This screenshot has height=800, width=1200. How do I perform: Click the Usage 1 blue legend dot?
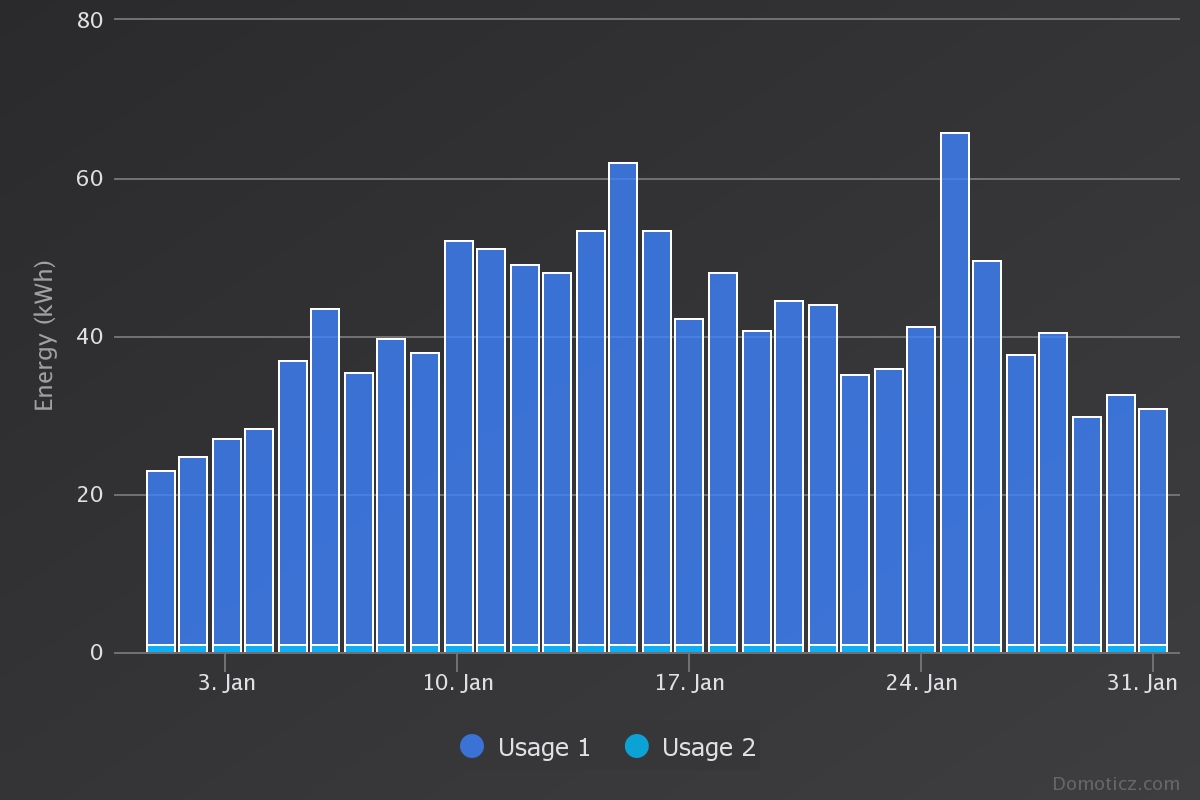click(472, 746)
